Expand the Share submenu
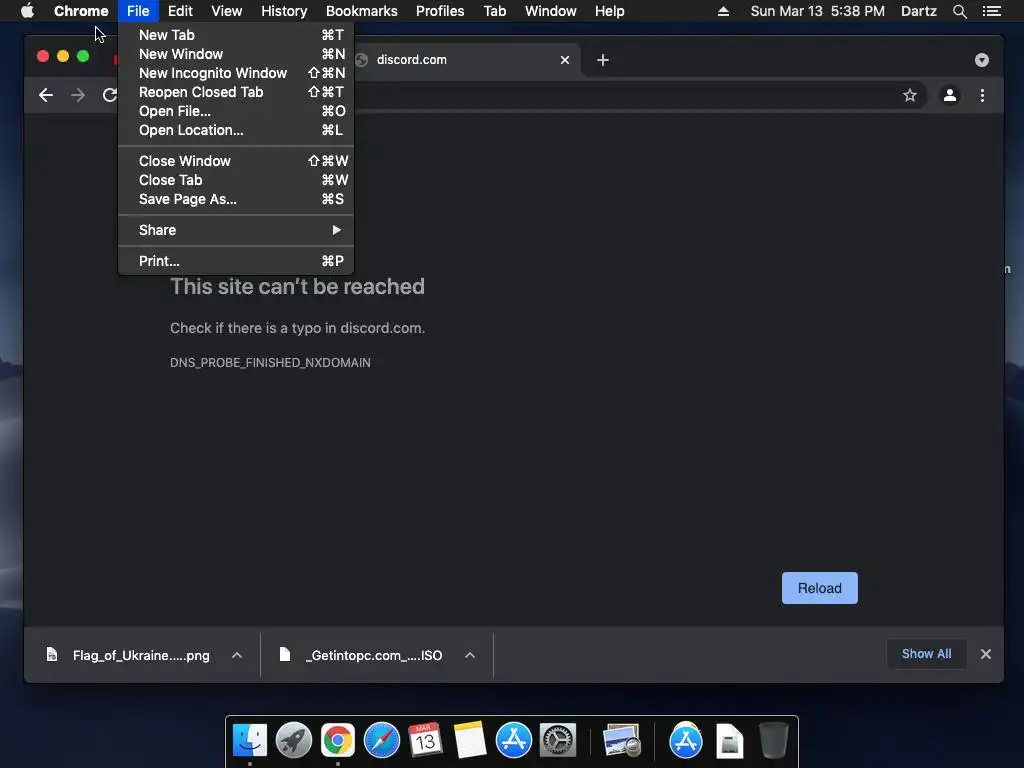The image size is (1024, 768). (236, 230)
